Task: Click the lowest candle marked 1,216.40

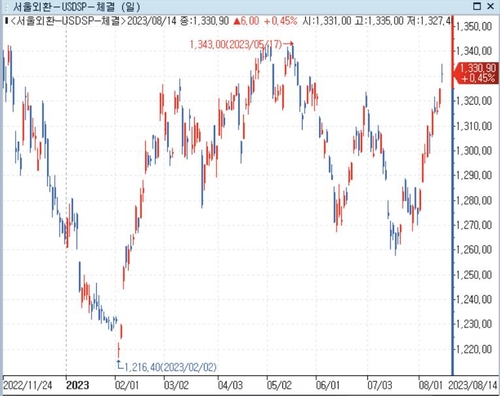Action: tap(118, 350)
